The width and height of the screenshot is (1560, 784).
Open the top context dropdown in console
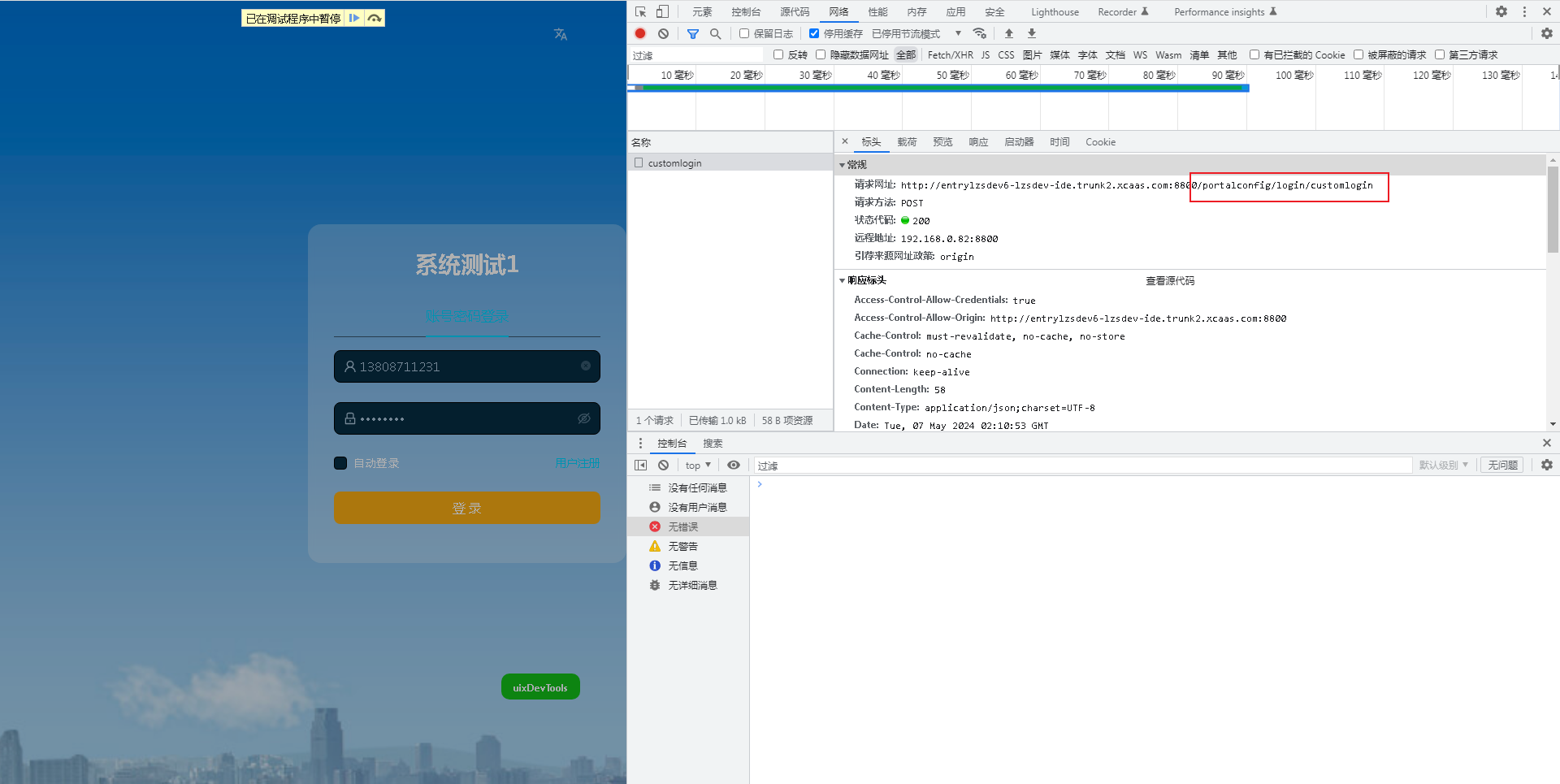(x=697, y=465)
